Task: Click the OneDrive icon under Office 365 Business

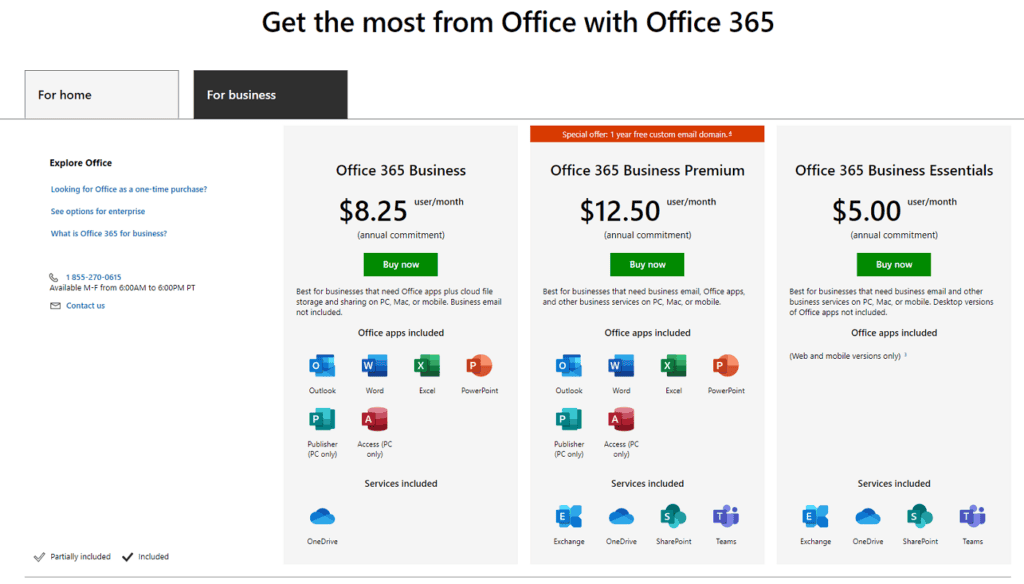Action: click(x=322, y=517)
